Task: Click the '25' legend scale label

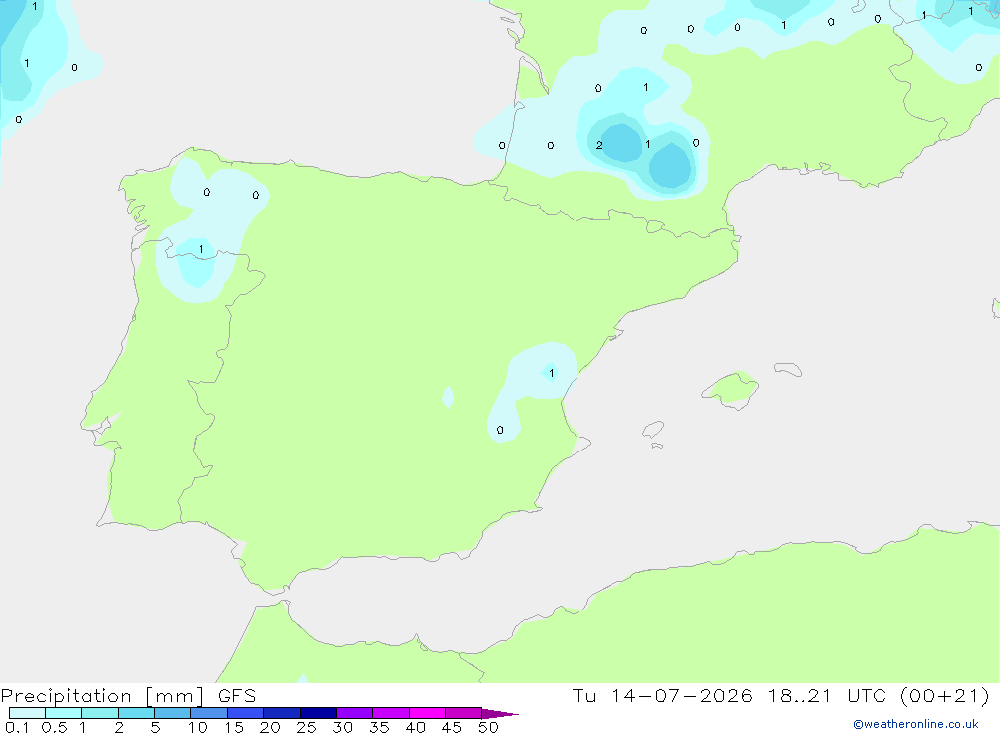Action: click(x=306, y=727)
